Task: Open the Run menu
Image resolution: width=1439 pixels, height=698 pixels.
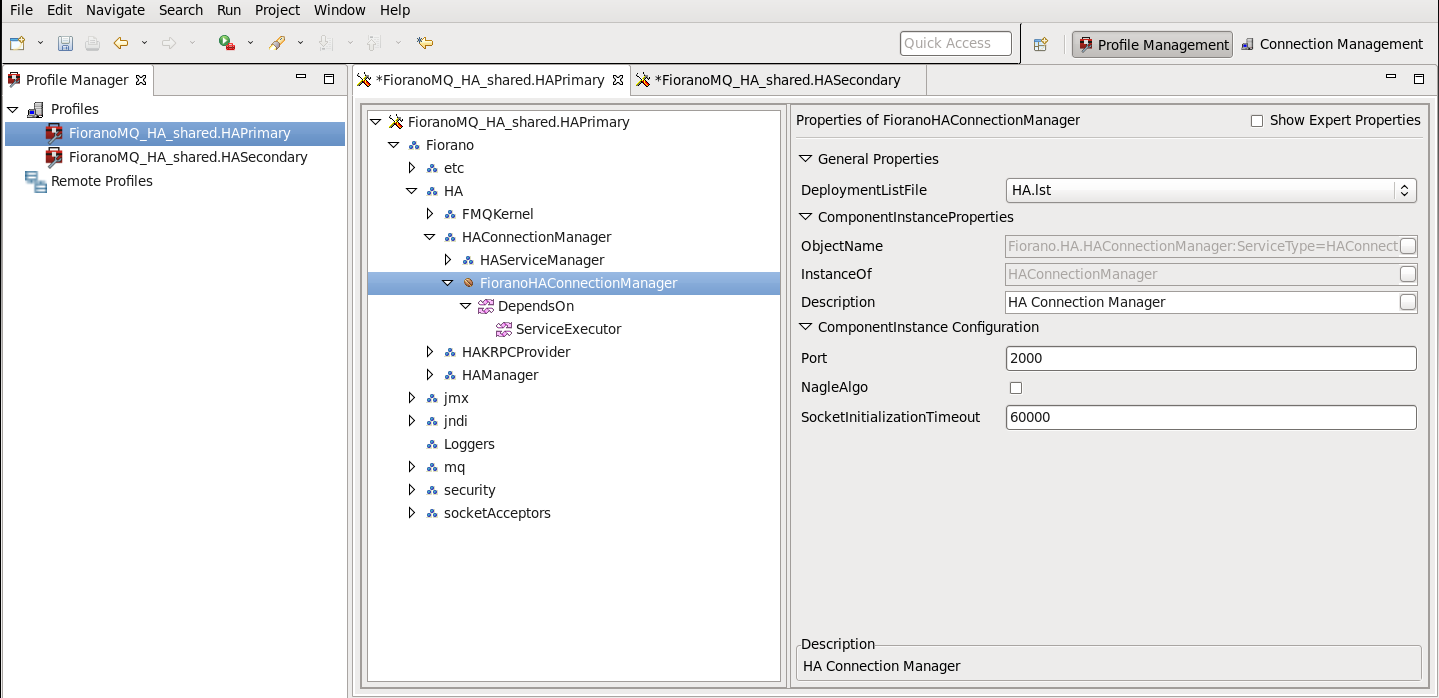Action: pos(229,10)
